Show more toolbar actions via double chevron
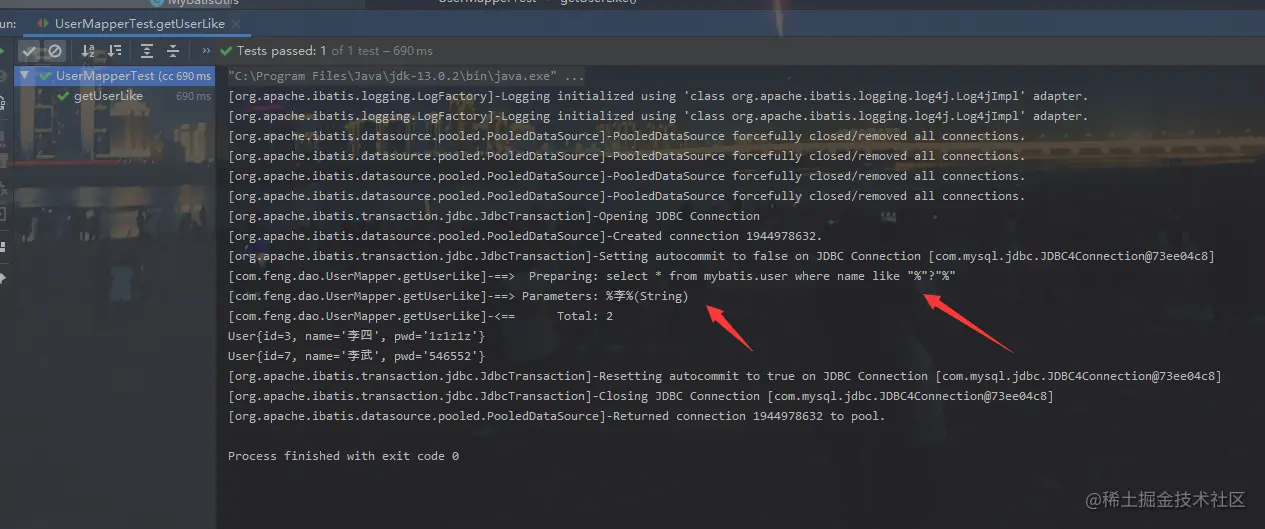This screenshot has height=529, width=1265. [x=206, y=50]
